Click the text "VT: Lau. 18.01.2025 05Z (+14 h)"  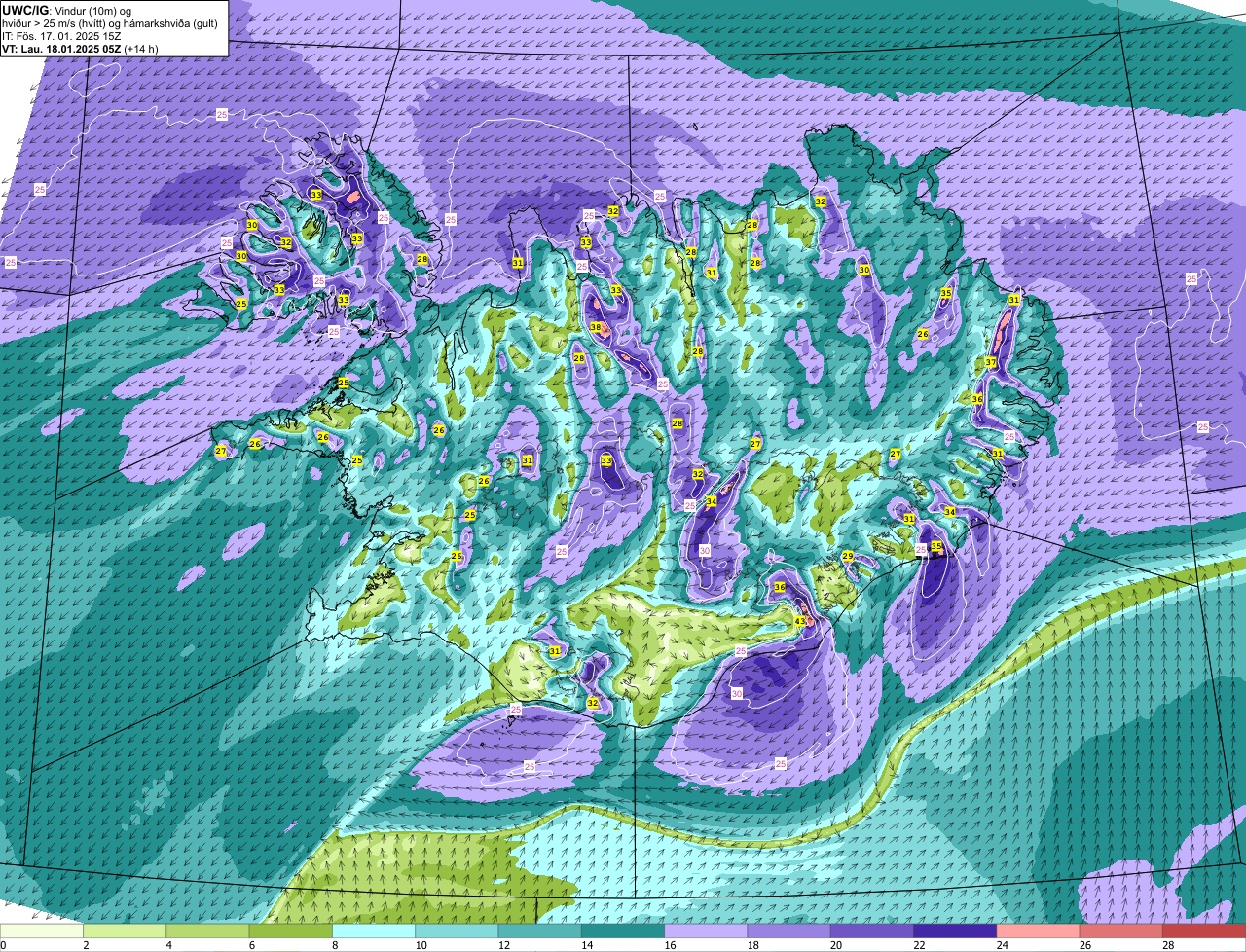click(80, 48)
